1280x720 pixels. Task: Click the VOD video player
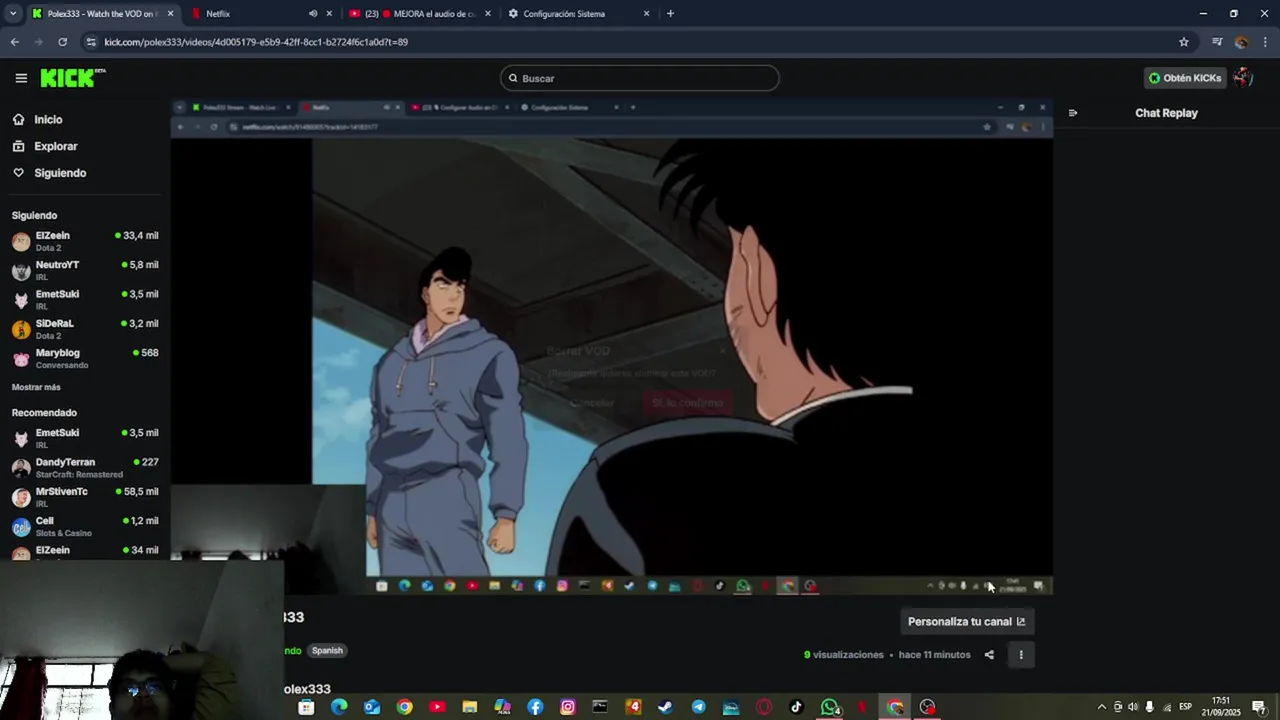tap(611, 346)
